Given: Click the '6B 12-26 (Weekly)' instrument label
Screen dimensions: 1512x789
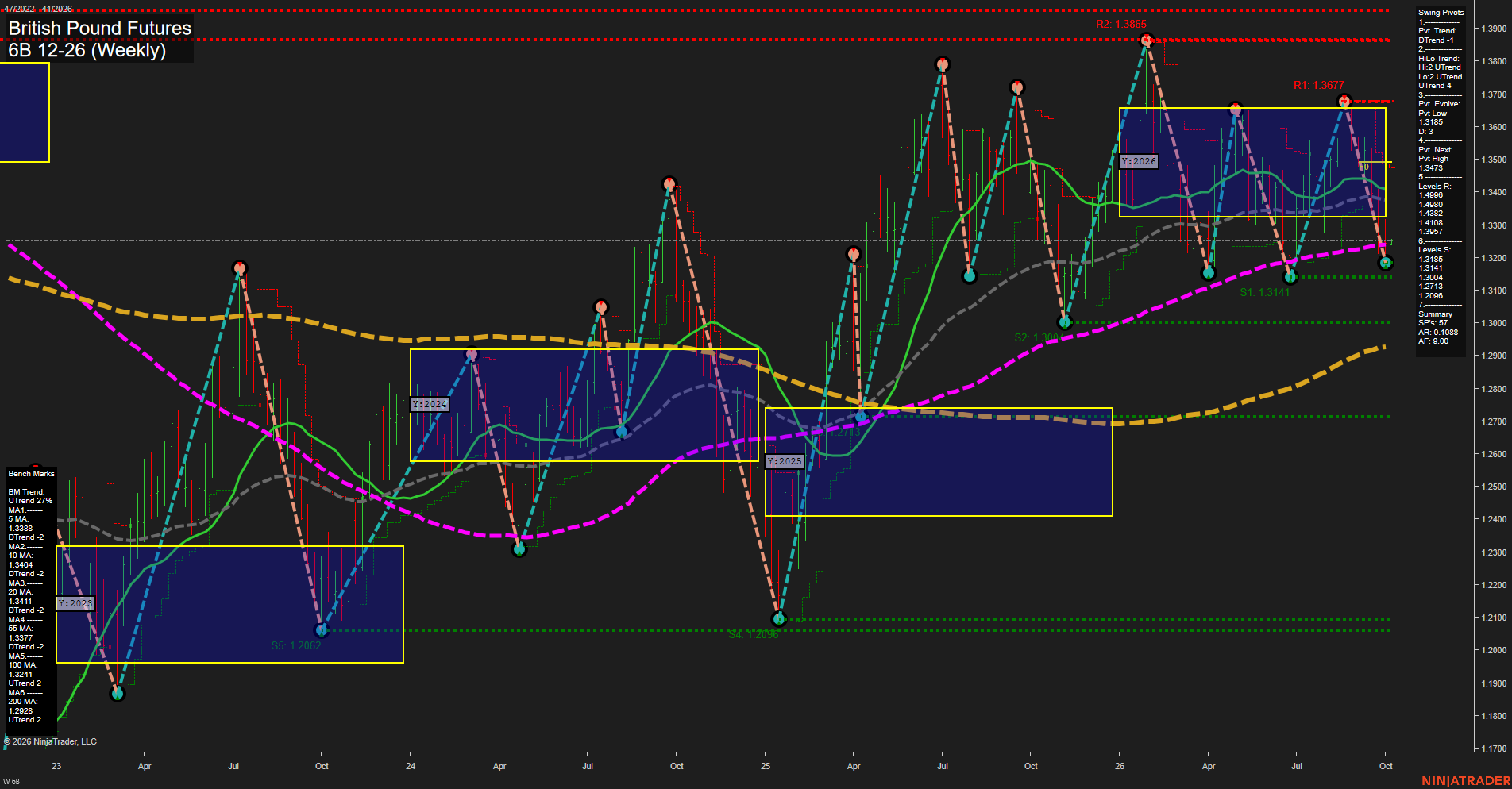Looking at the screenshot, I should (x=87, y=50).
